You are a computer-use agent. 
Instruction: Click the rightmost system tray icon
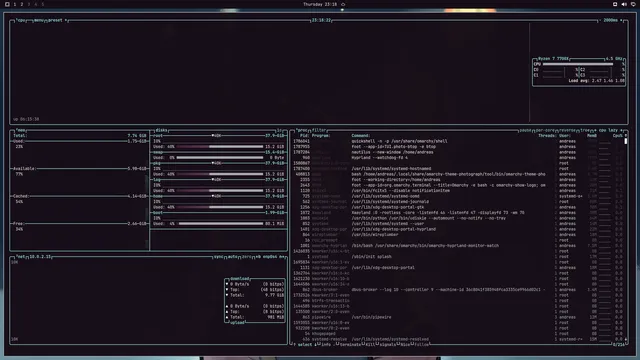point(633,4)
